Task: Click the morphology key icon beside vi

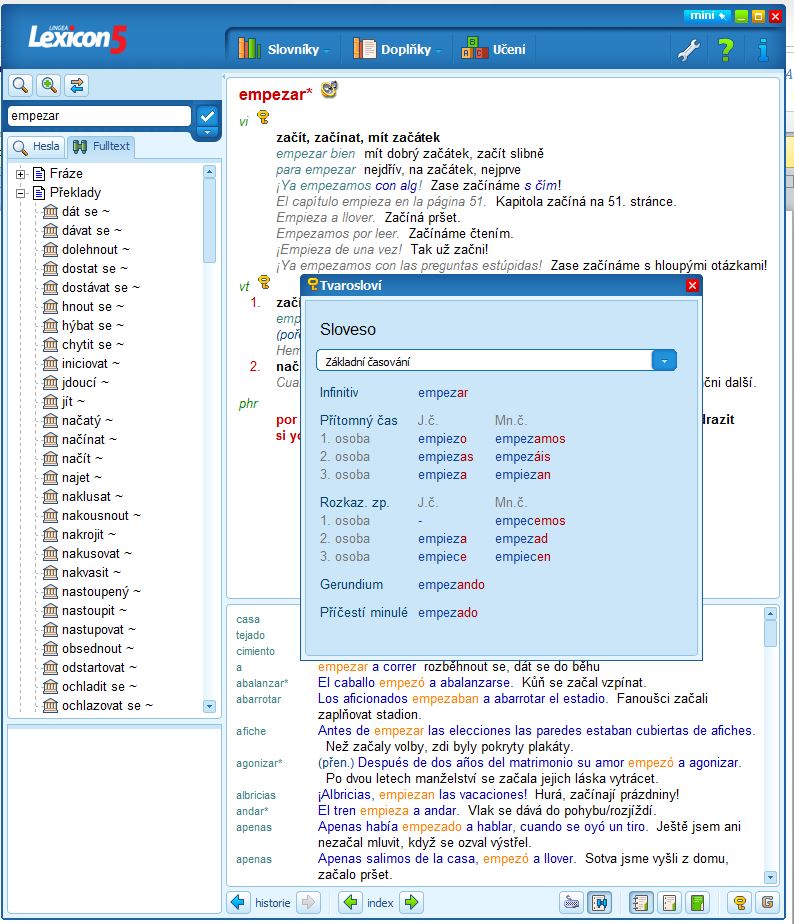Action: 263,117
